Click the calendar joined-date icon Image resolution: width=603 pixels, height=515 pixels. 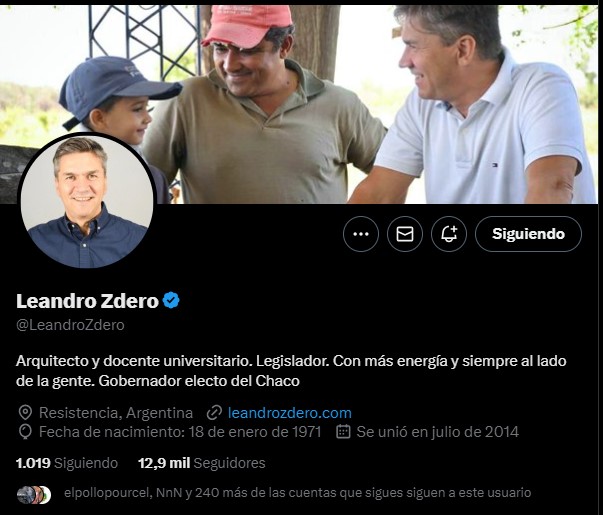click(343, 432)
